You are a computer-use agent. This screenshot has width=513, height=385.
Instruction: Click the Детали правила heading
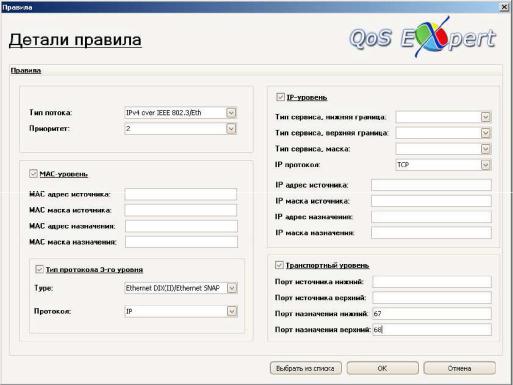(x=75, y=40)
